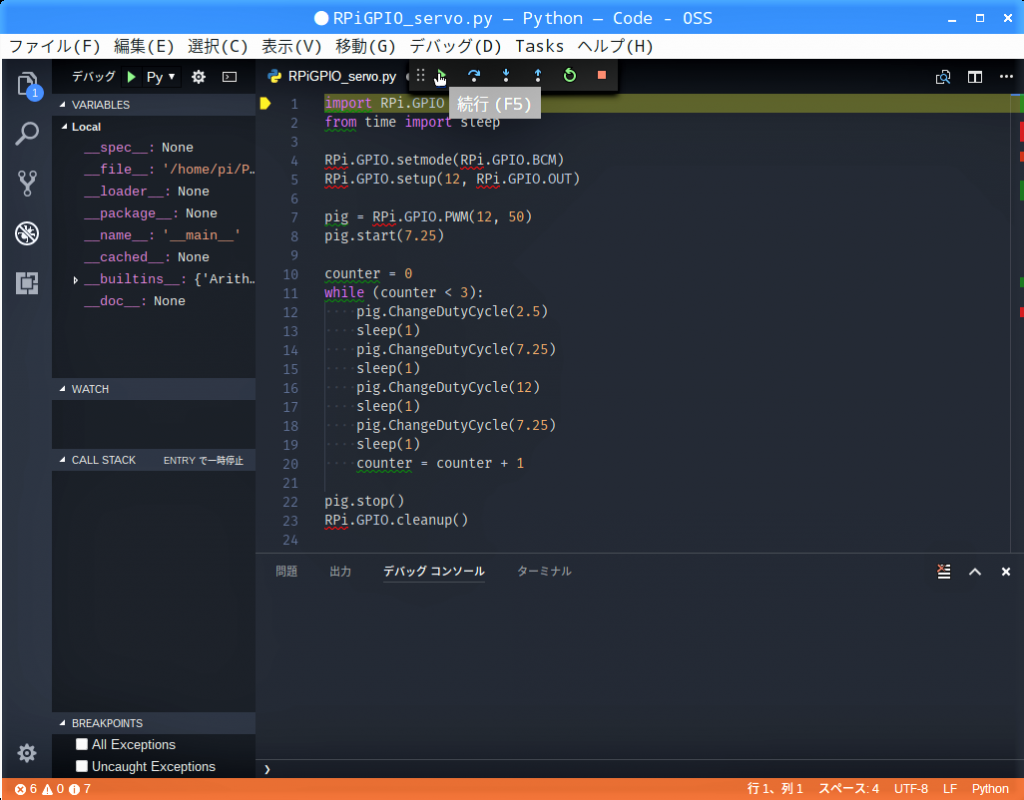Switch to the 問題 panel tab
Viewport: 1024px width, 800px height.
[x=287, y=571]
